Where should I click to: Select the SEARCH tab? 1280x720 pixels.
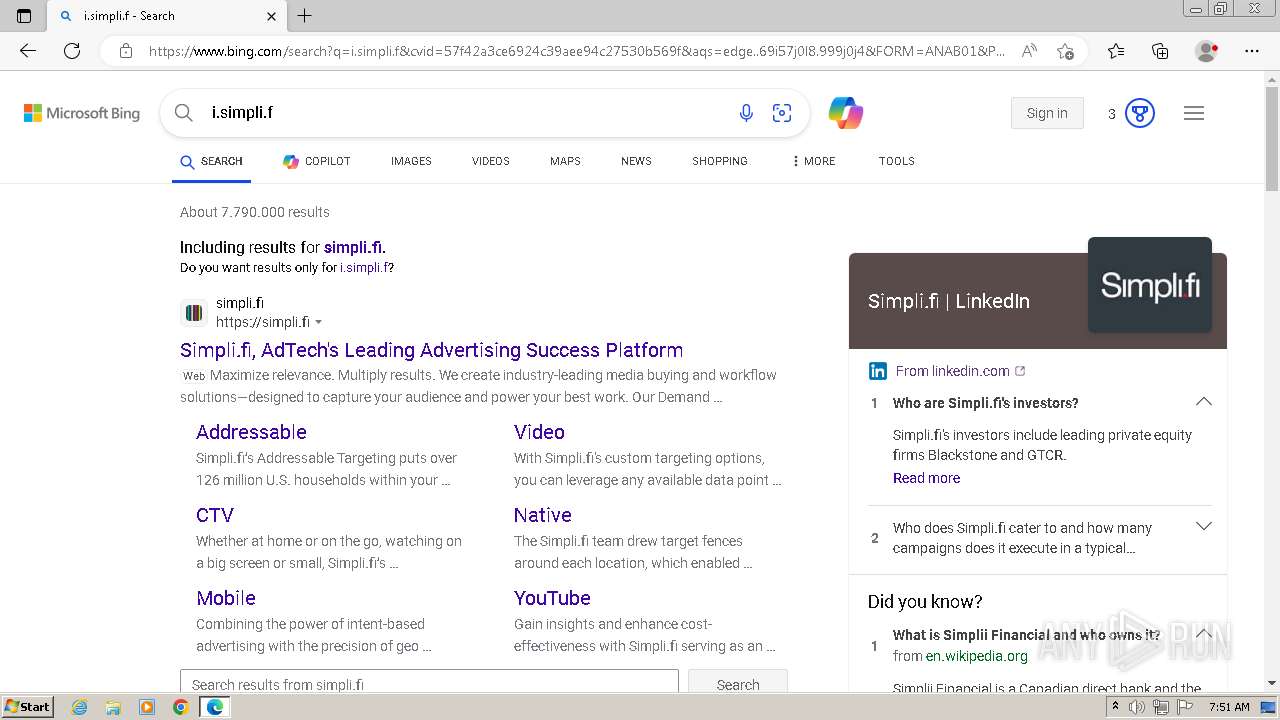[211, 161]
